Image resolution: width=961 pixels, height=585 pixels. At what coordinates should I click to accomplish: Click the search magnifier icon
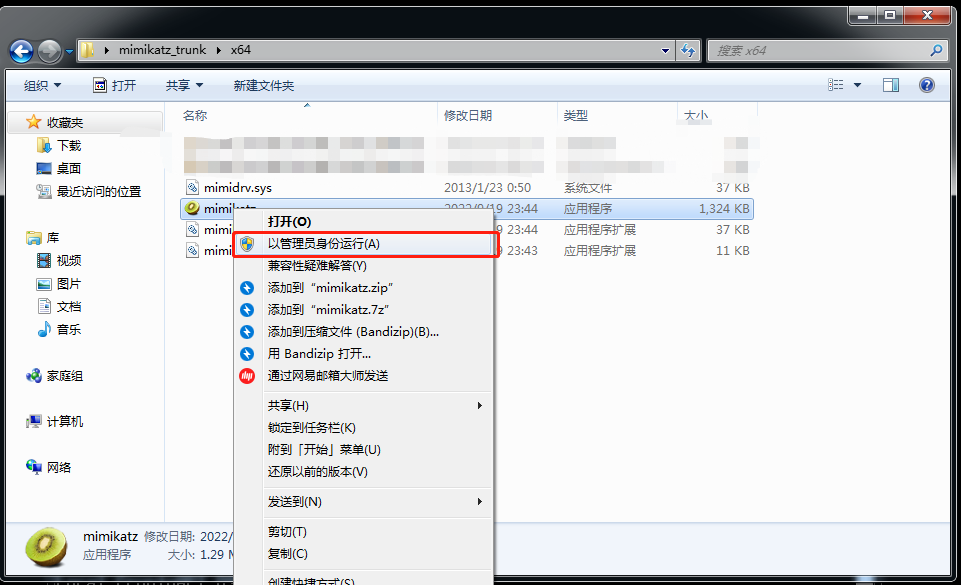(936, 50)
